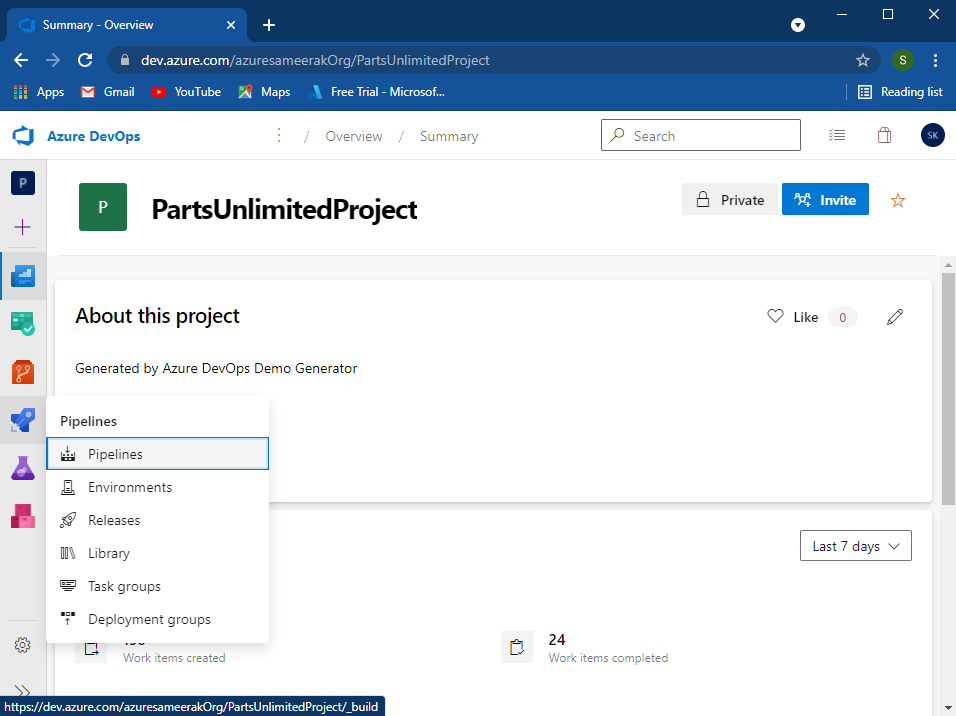Viewport: 956px width, 716px height.
Task: Open Boards from the left sidebar
Action: click(x=22, y=323)
